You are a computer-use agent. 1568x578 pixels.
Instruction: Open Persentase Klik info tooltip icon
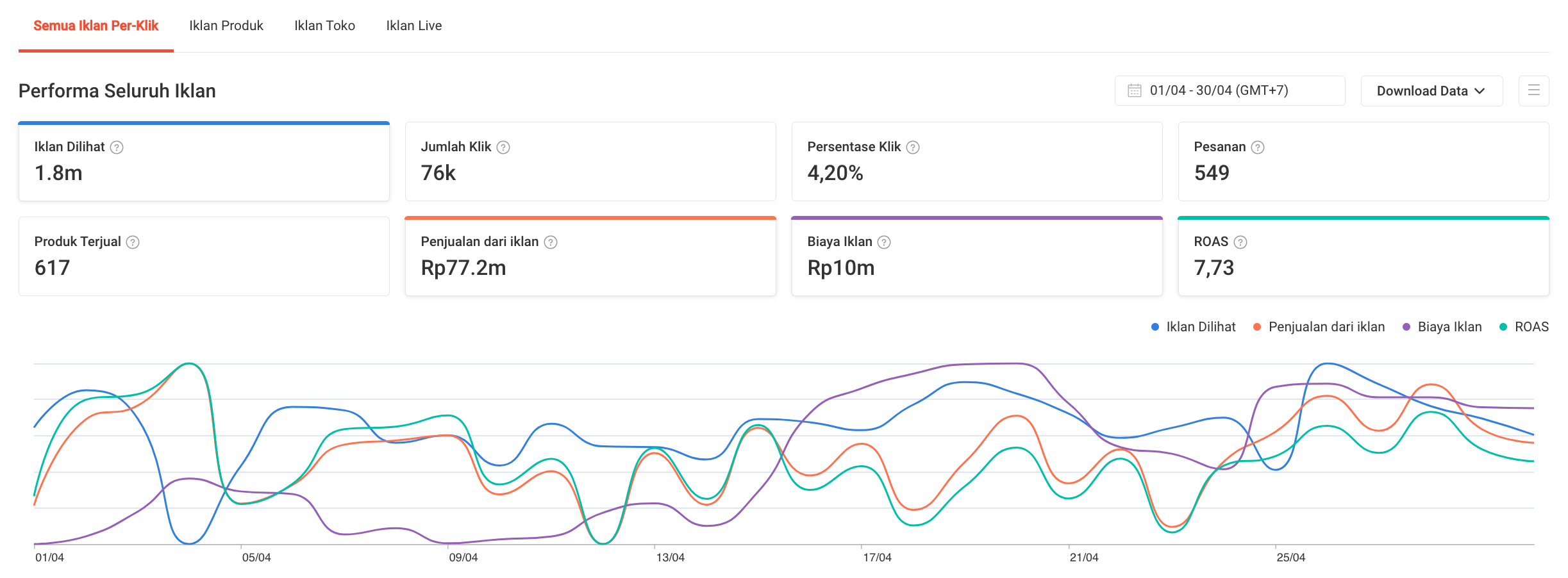coord(913,147)
